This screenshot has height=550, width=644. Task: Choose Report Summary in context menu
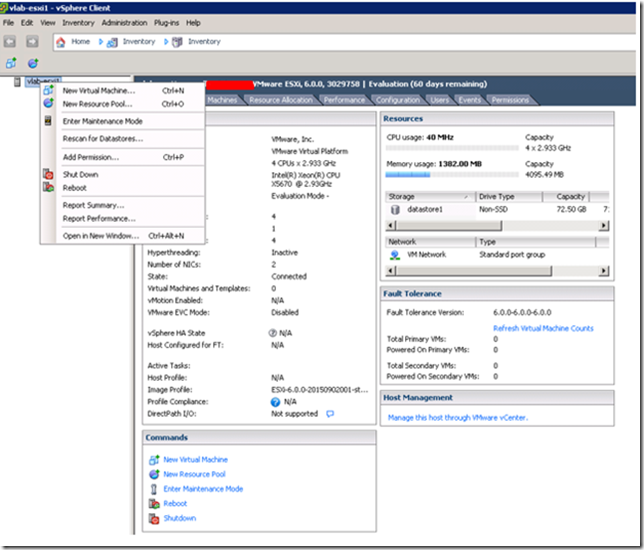click(123, 205)
